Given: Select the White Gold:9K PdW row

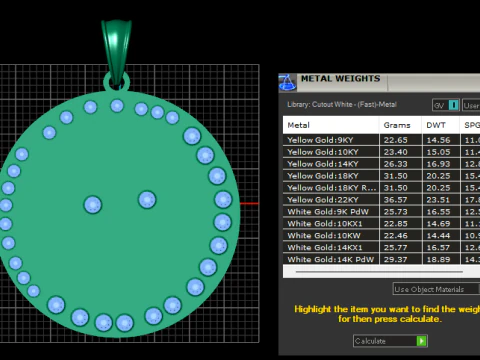Looking at the screenshot, I should pyautogui.click(x=381, y=212).
